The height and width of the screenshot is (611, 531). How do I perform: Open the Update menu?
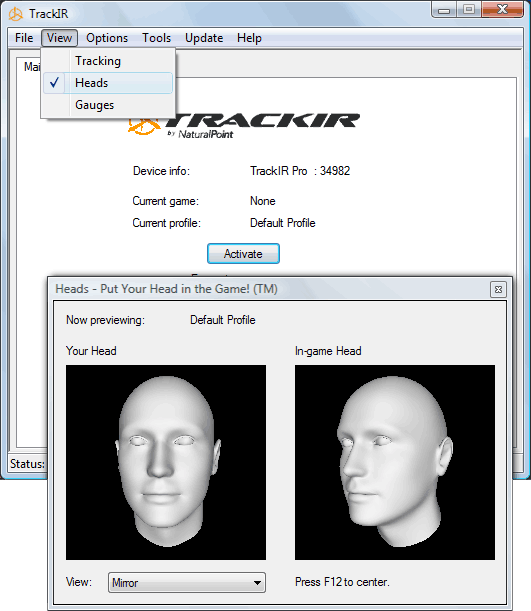coord(204,38)
